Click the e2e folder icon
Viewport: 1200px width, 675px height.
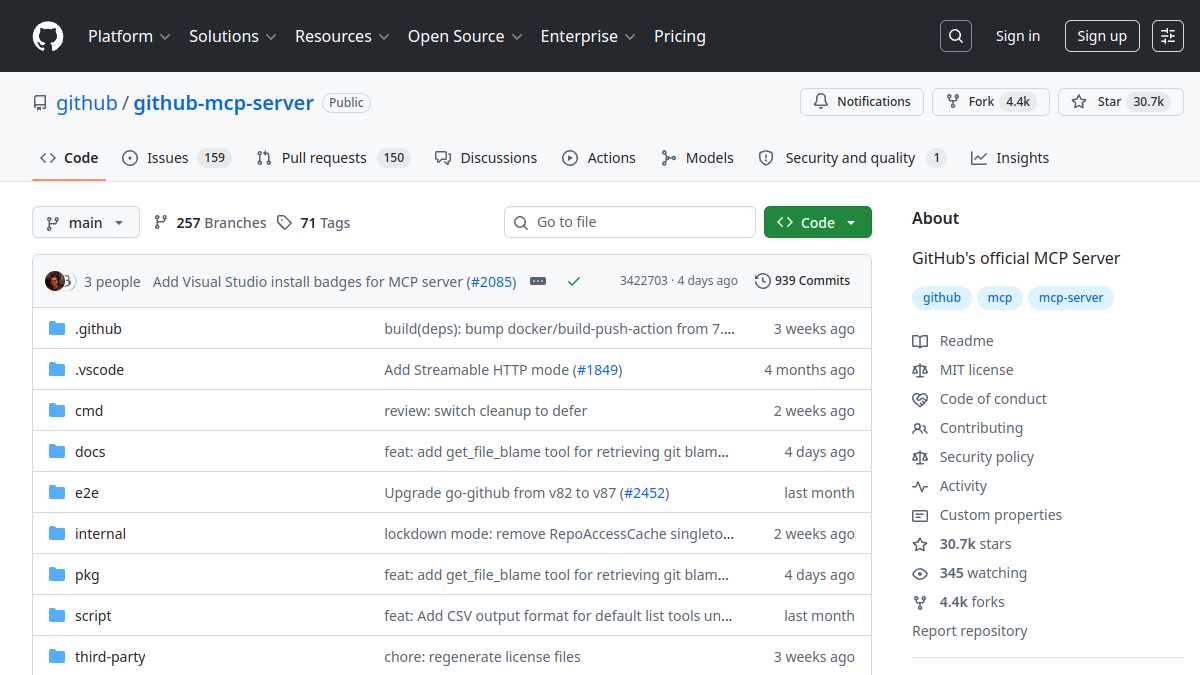[57, 493]
